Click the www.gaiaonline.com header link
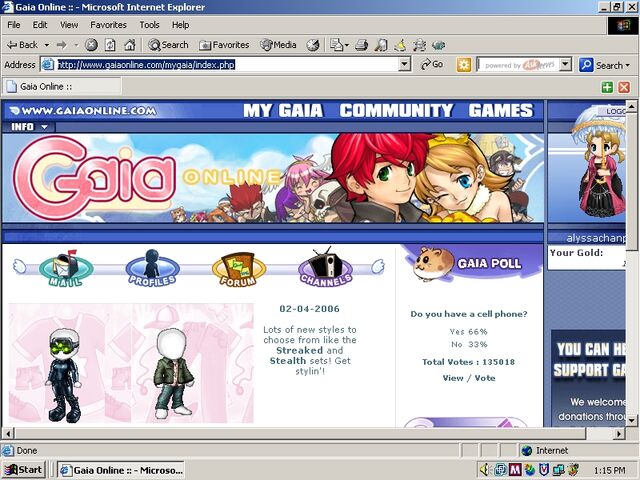 [x=83, y=111]
